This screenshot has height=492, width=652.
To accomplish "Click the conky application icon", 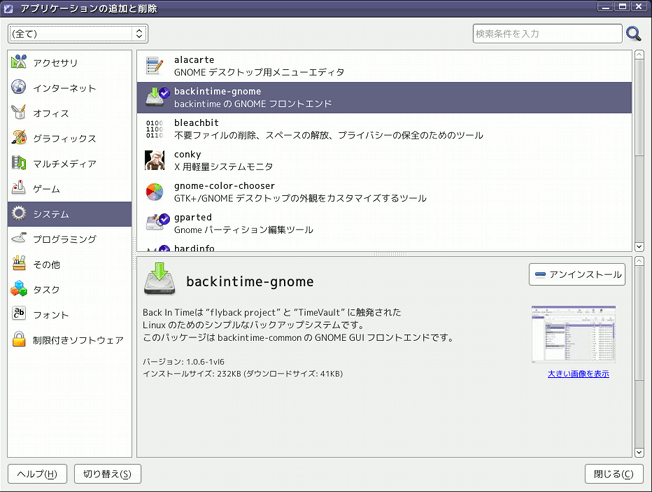I will [x=155, y=160].
